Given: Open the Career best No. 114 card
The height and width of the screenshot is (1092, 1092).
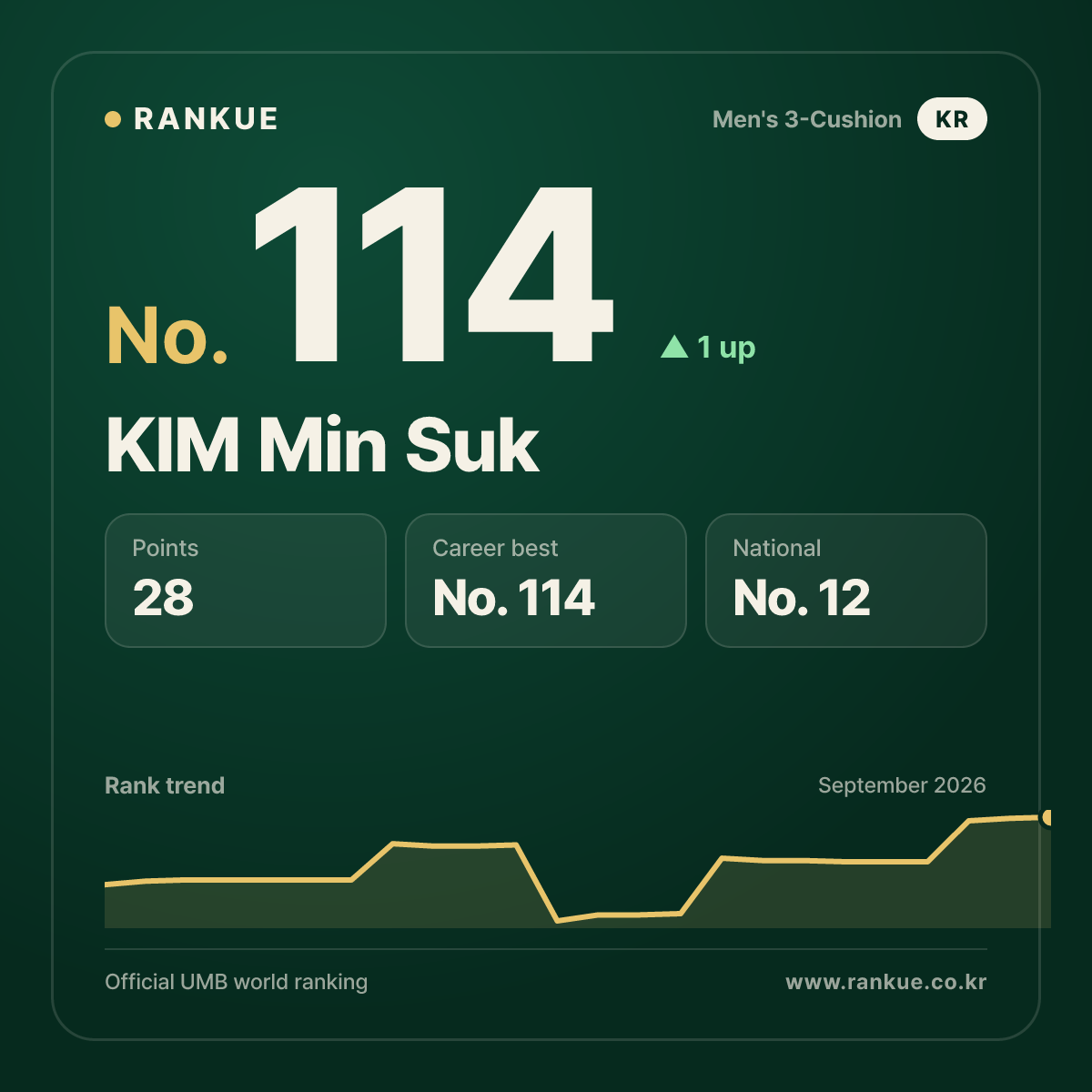Looking at the screenshot, I should tap(546, 581).
